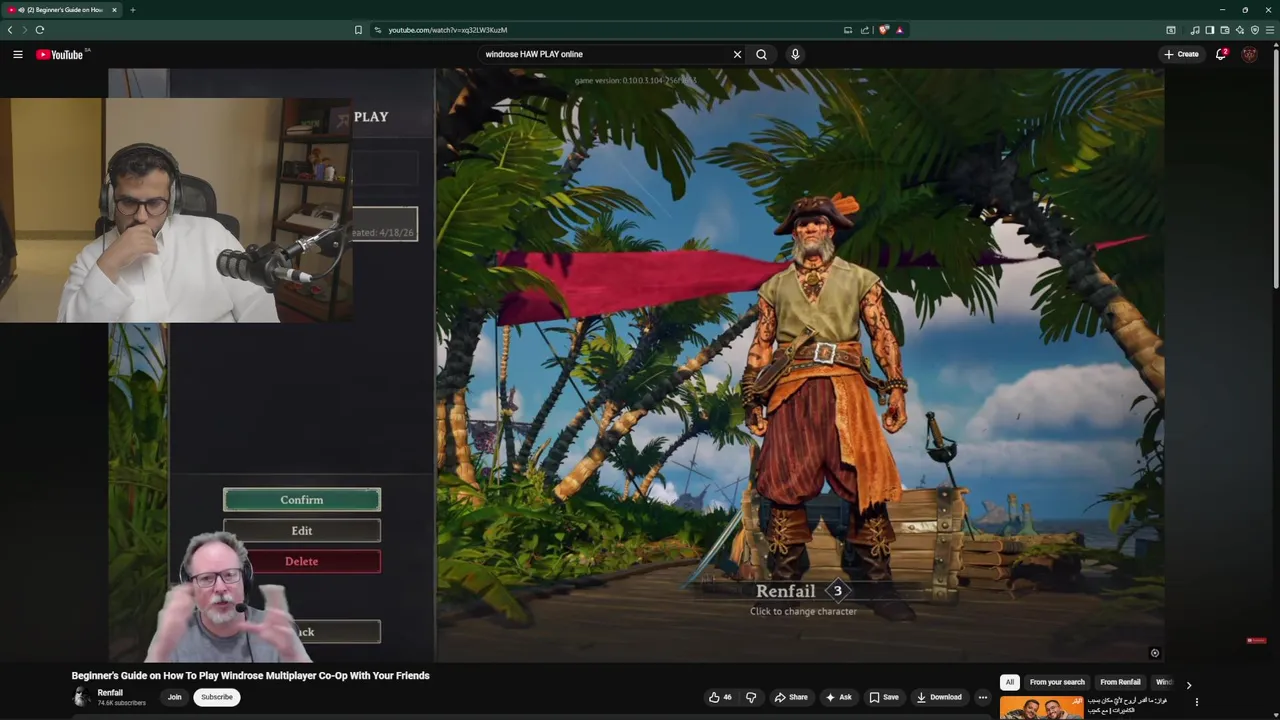Select the All filter chip
The image size is (1280, 720).
pyautogui.click(x=1009, y=682)
